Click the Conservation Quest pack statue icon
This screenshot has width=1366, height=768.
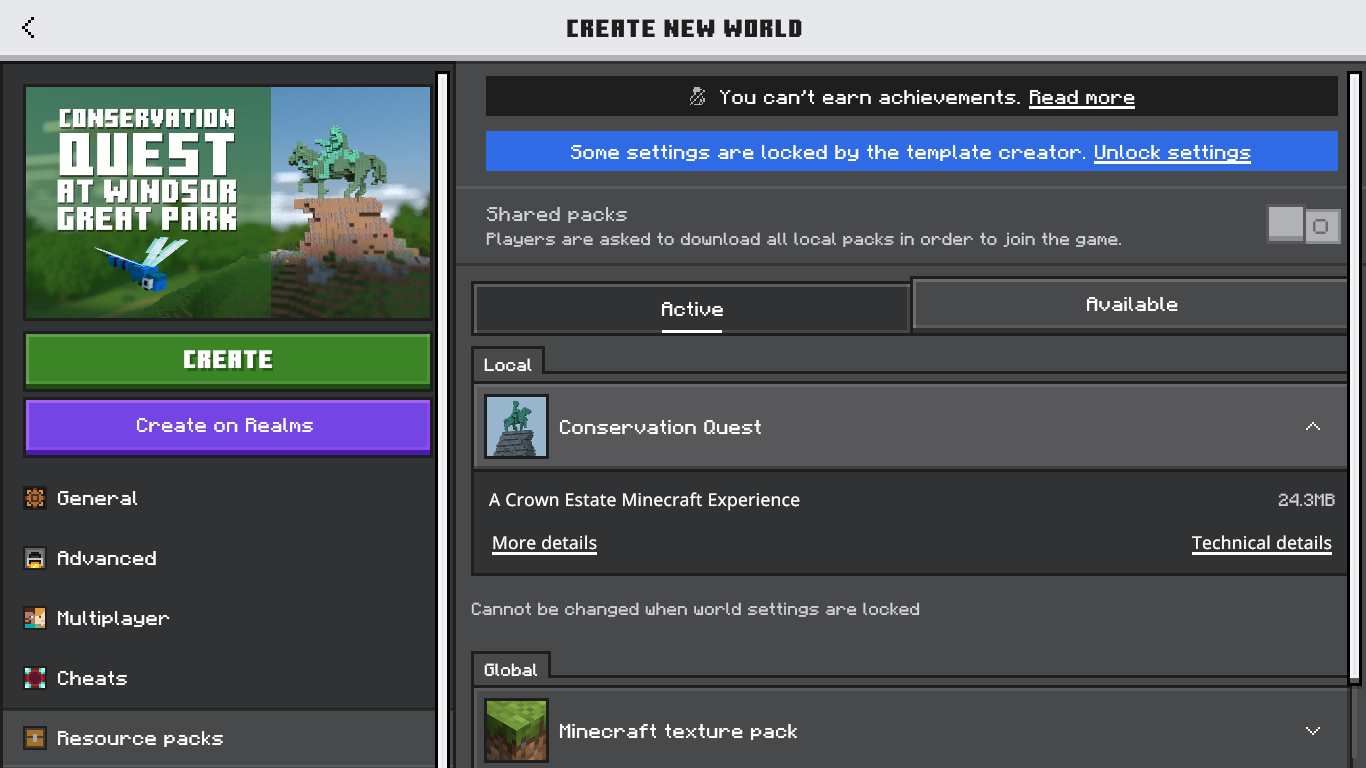pos(516,427)
